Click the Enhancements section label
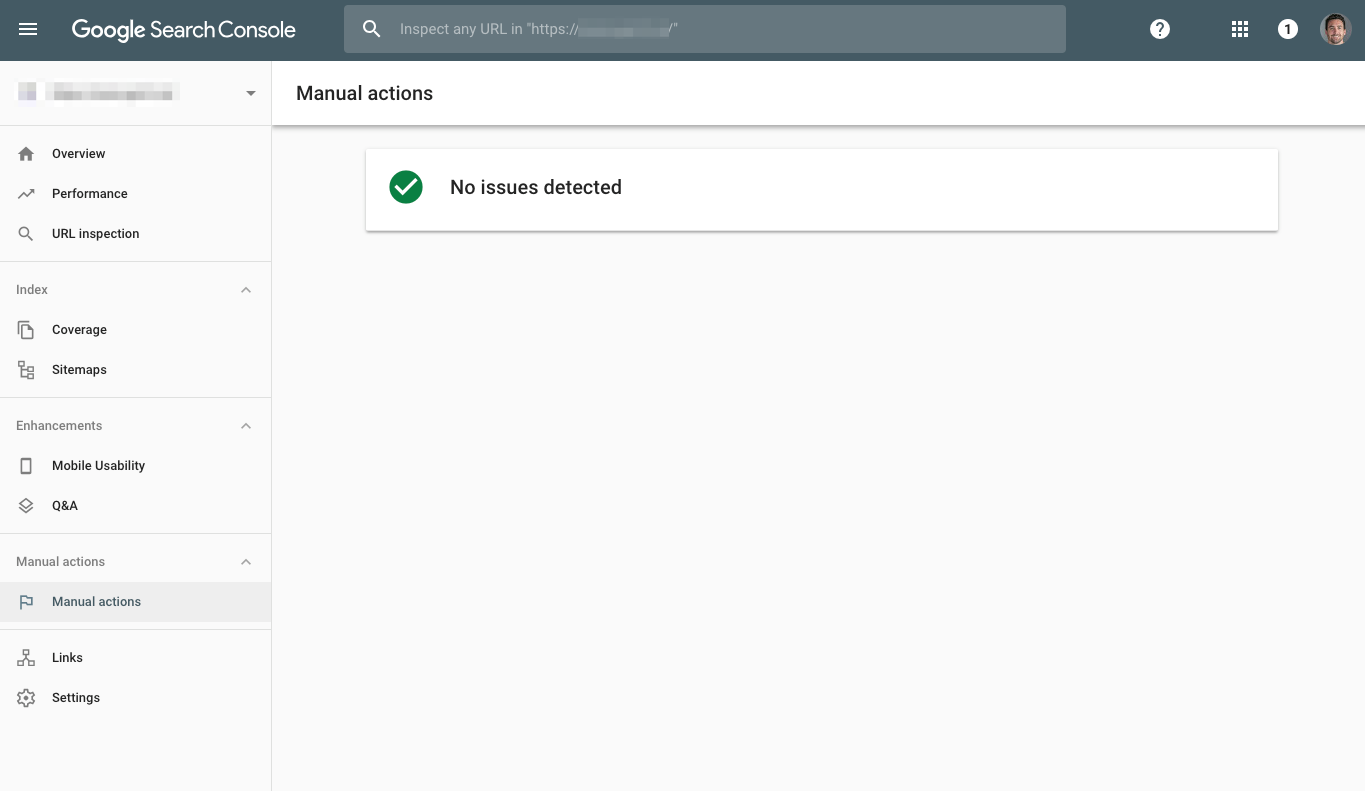Image resolution: width=1365 pixels, height=791 pixels. pyautogui.click(x=59, y=426)
